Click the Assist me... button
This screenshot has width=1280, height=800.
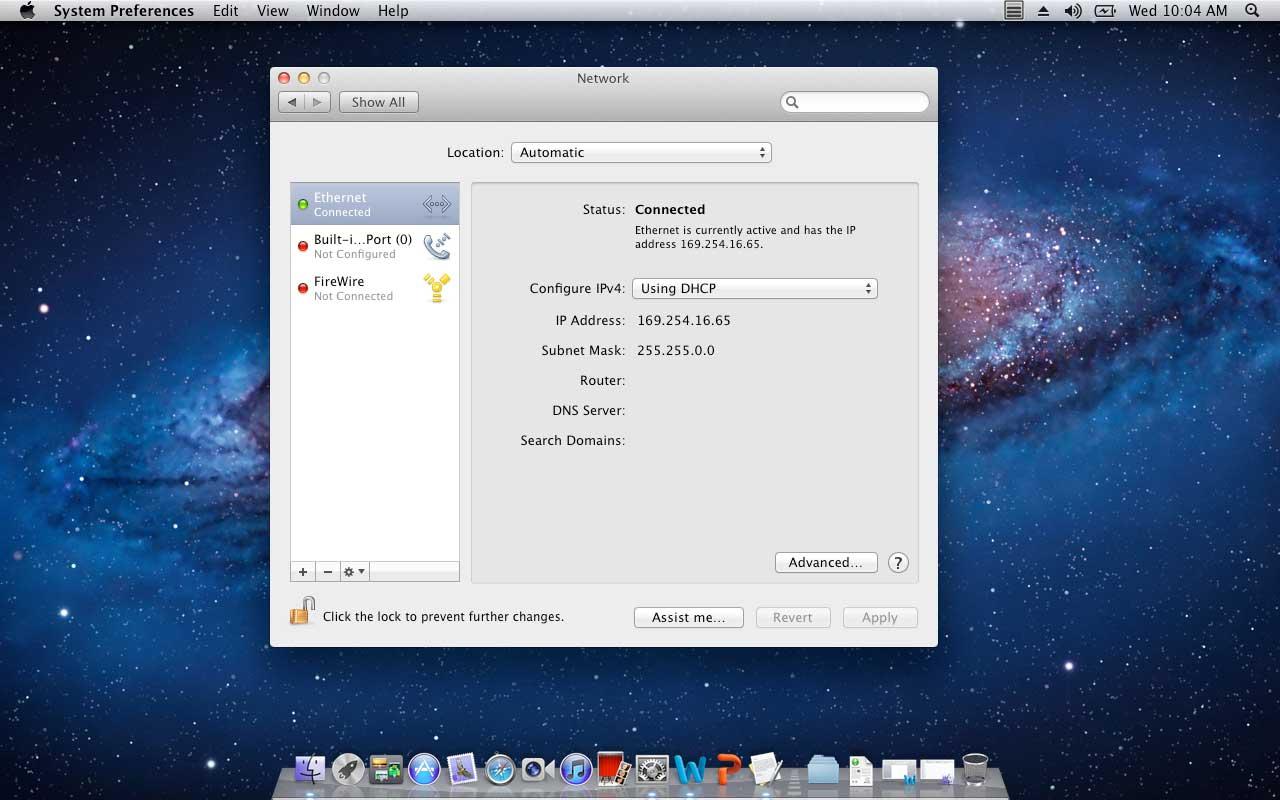pyautogui.click(x=688, y=618)
